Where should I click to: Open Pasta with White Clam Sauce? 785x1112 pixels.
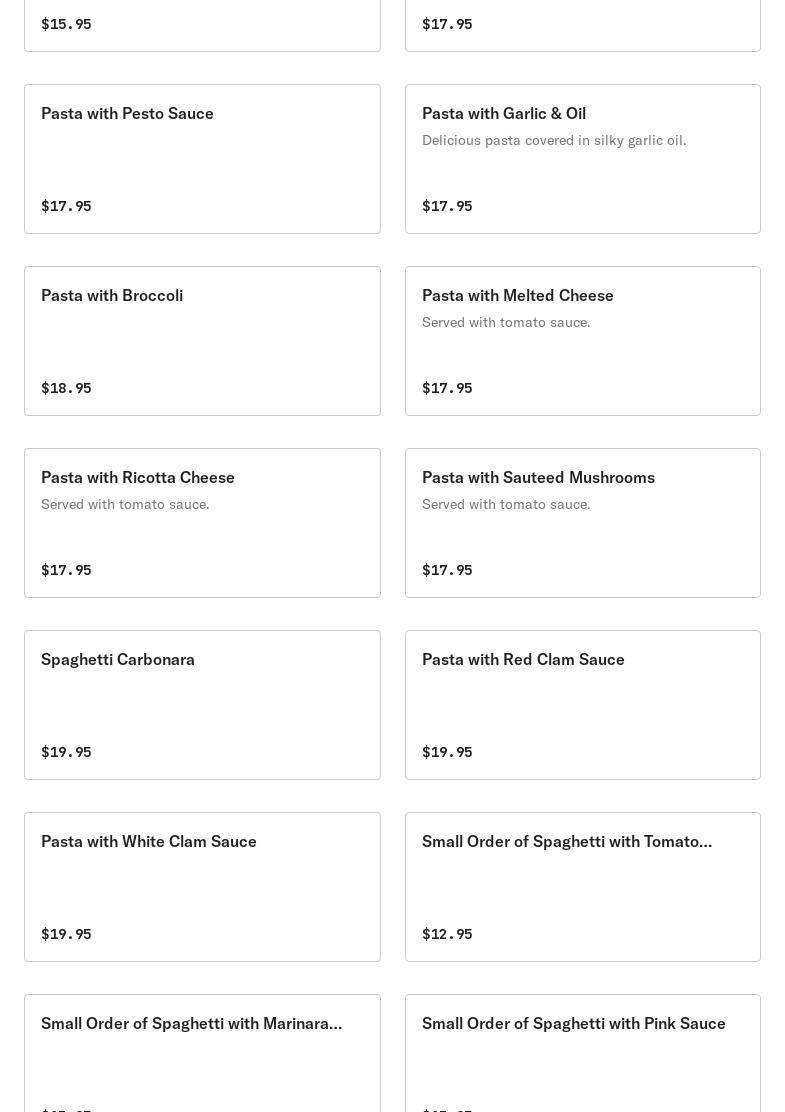202,887
